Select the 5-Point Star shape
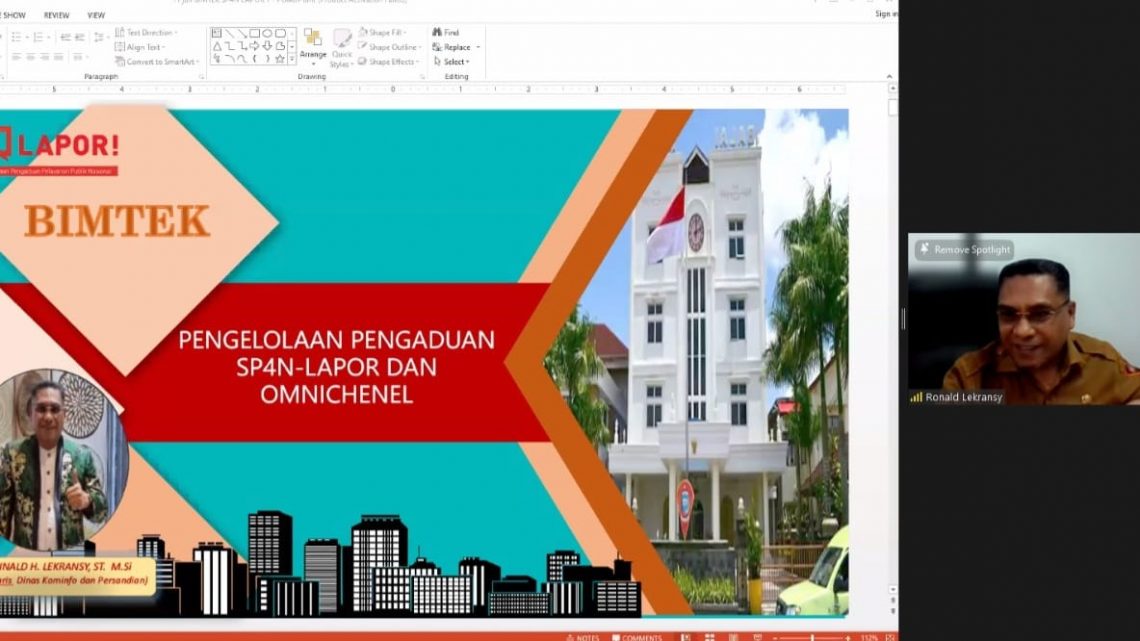 click(x=281, y=60)
